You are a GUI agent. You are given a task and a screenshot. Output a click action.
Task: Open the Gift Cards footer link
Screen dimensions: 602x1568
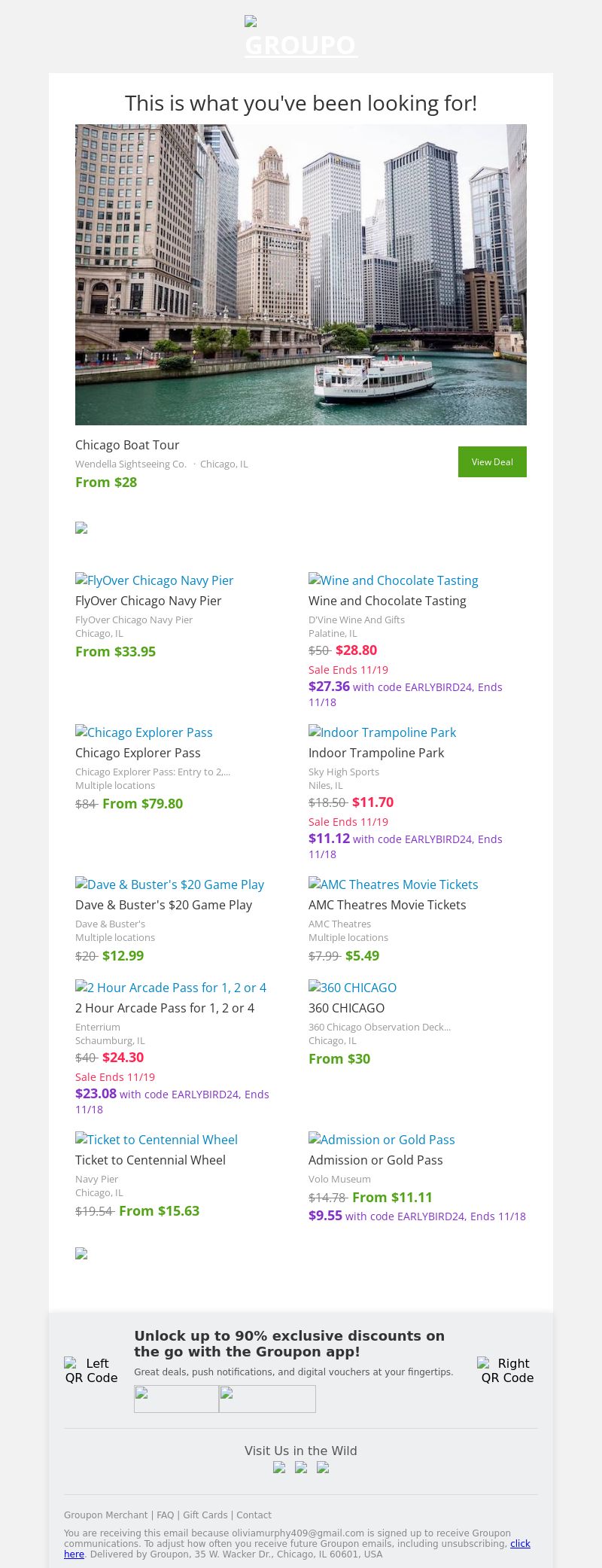[x=205, y=1515]
